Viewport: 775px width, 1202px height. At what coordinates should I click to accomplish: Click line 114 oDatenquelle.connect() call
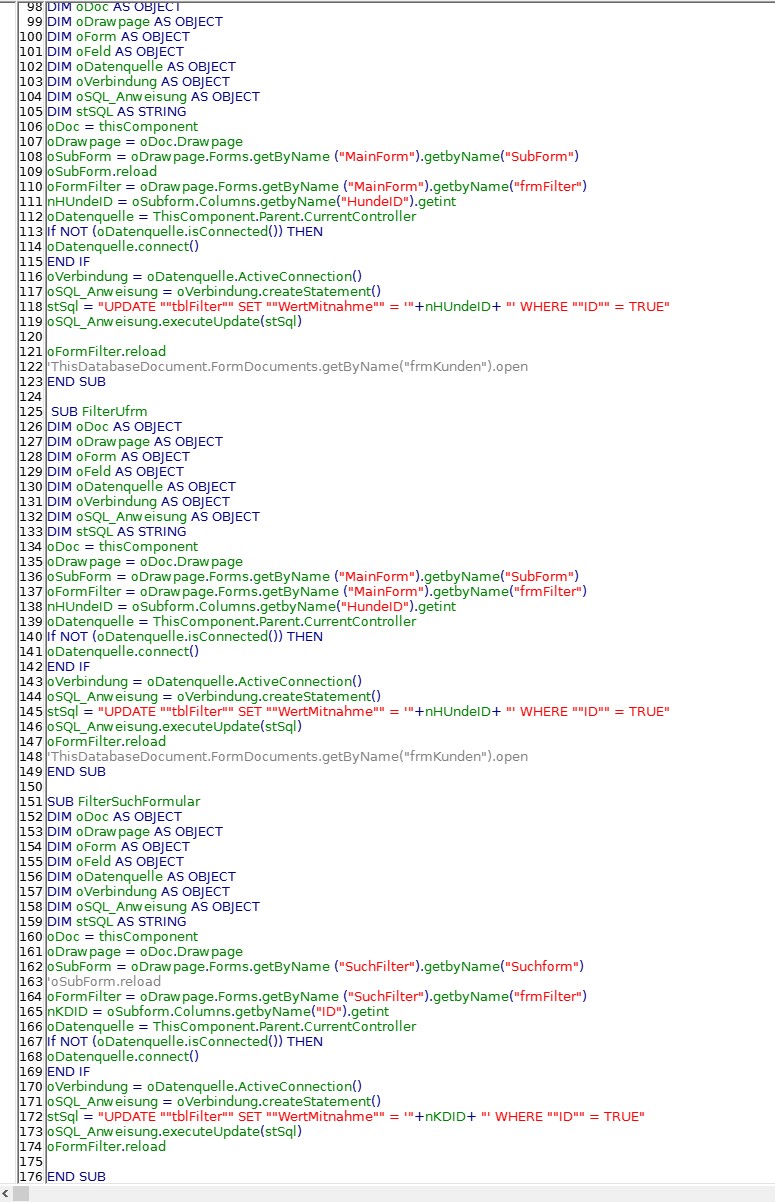(123, 247)
